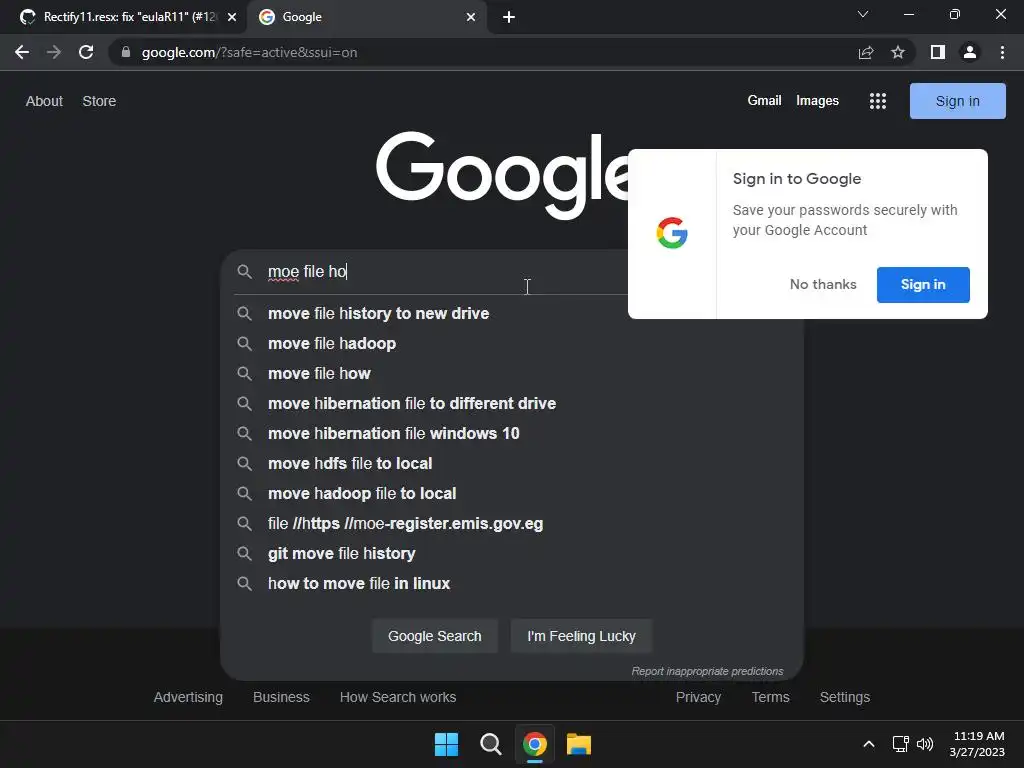Open Gmail link
Image resolution: width=1024 pixels, height=768 pixels.
tap(764, 101)
